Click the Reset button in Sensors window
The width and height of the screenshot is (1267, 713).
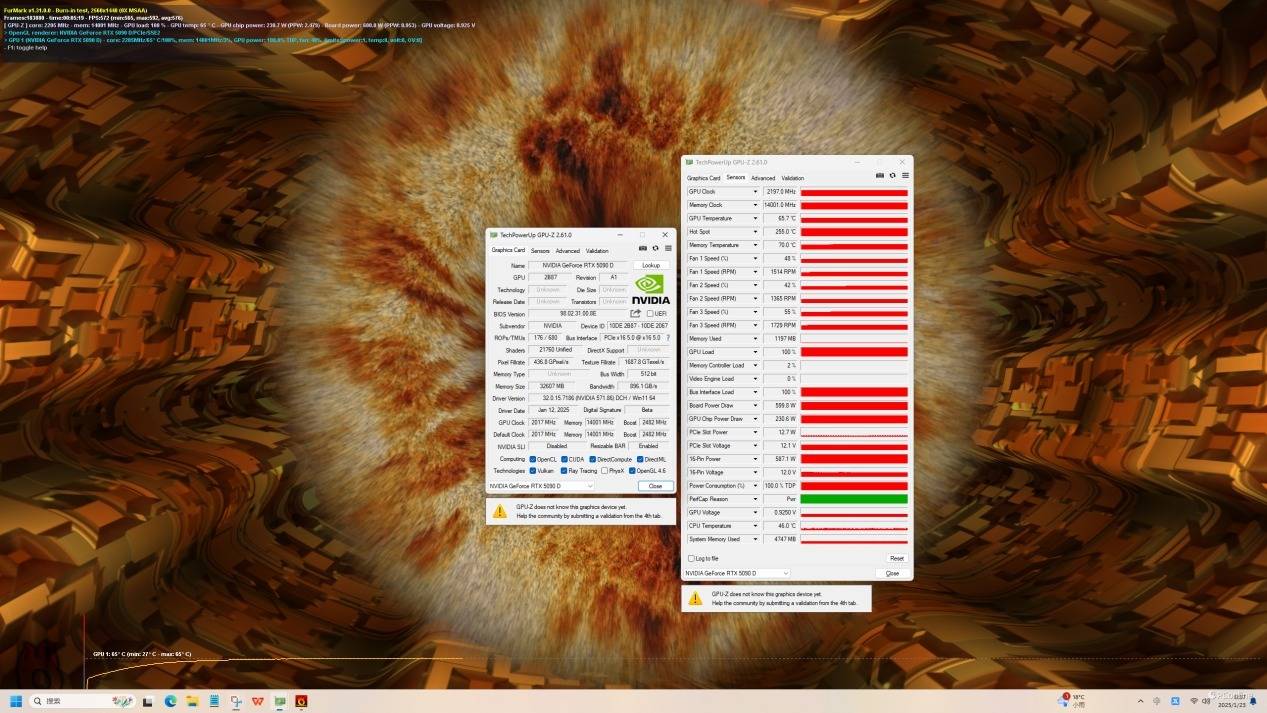click(897, 558)
